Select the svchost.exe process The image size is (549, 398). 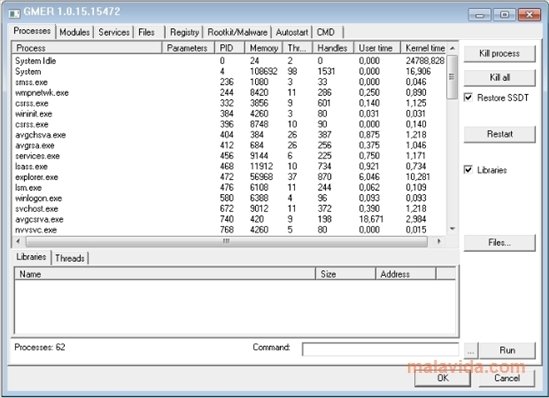coord(229,209)
